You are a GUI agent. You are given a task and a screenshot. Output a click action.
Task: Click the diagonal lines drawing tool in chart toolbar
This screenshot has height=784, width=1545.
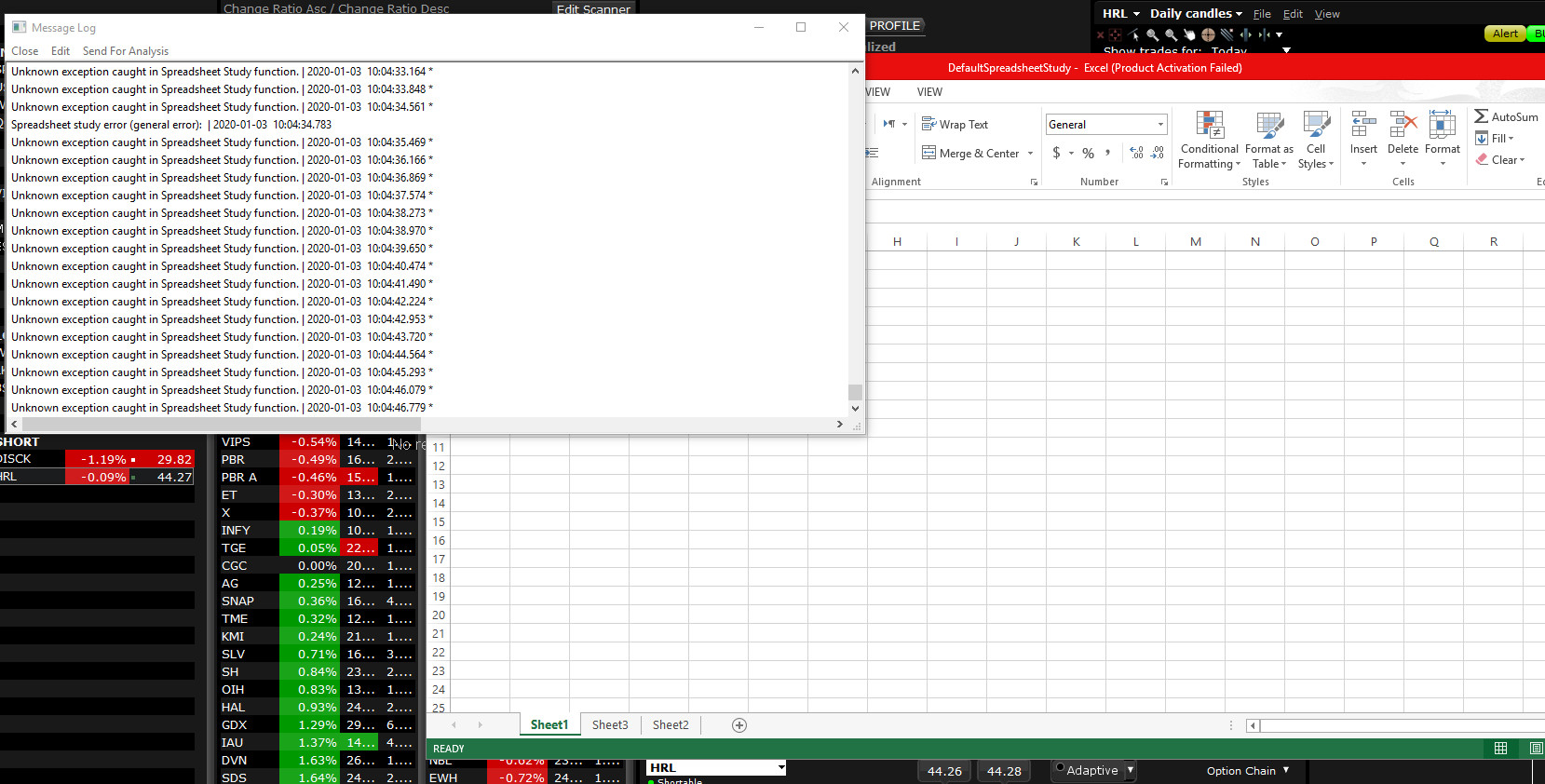click(x=1227, y=34)
